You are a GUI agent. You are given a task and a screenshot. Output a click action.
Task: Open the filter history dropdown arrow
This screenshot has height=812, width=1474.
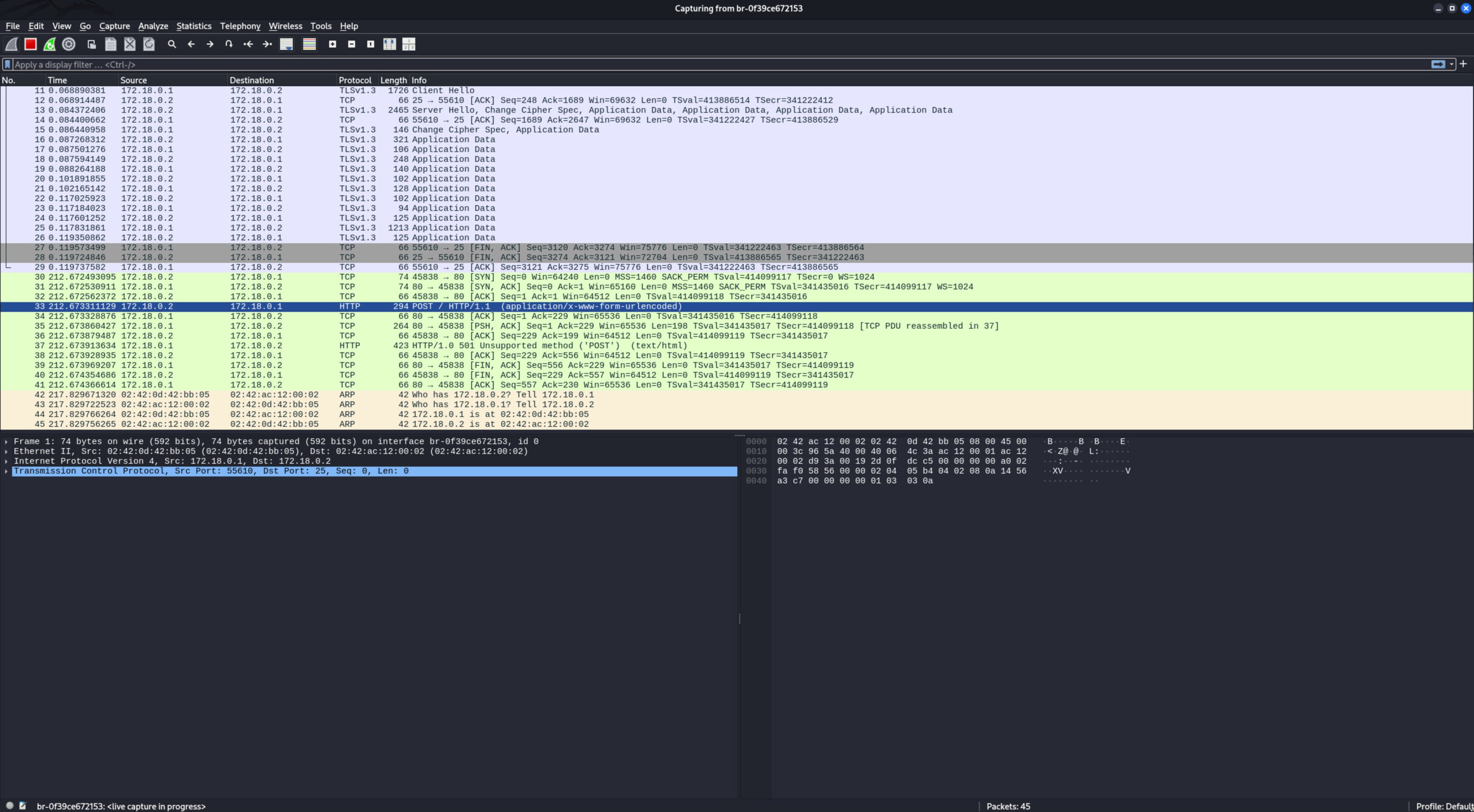pos(1452,65)
